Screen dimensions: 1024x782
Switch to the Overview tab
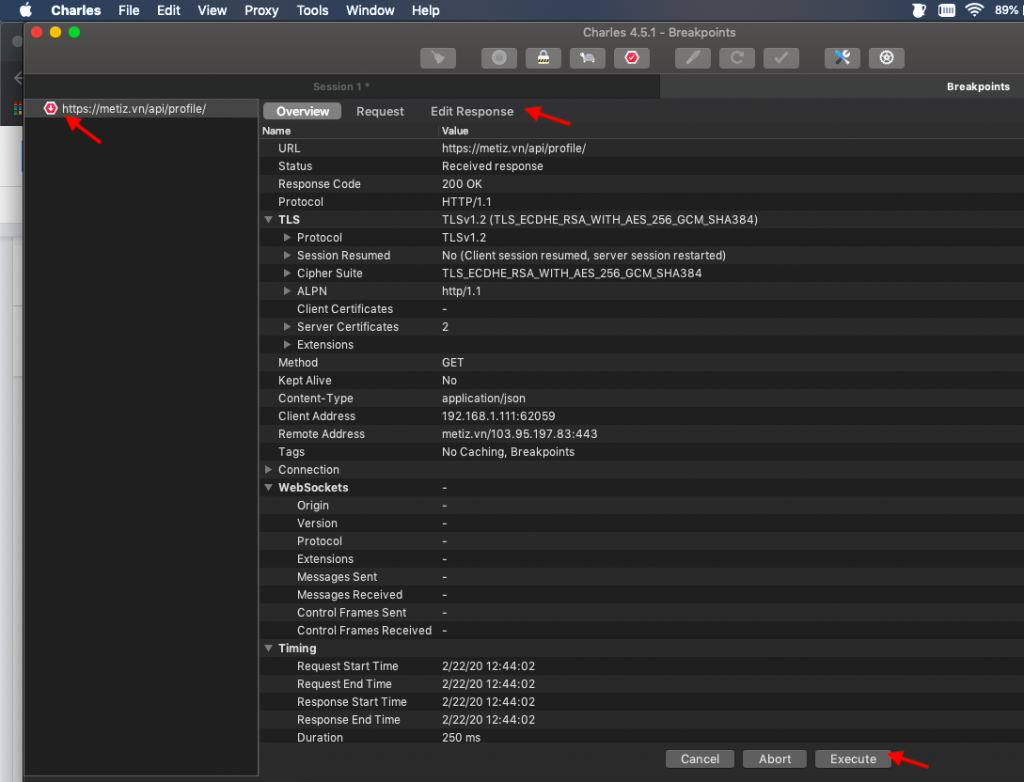[302, 112]
